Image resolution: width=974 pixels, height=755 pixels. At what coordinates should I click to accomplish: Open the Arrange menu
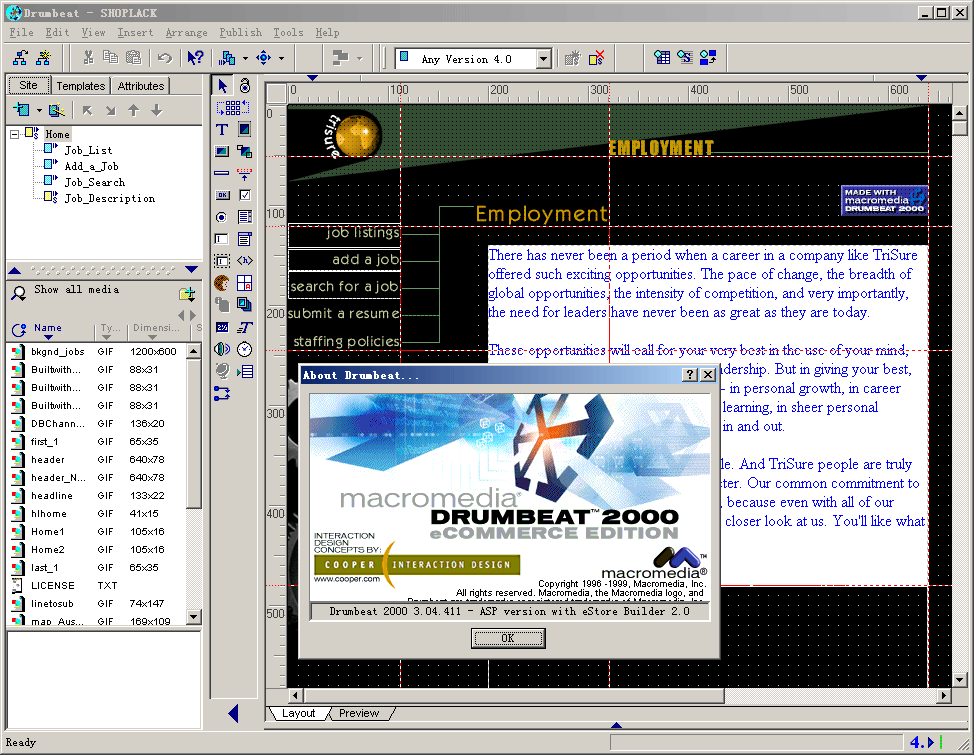186,33
